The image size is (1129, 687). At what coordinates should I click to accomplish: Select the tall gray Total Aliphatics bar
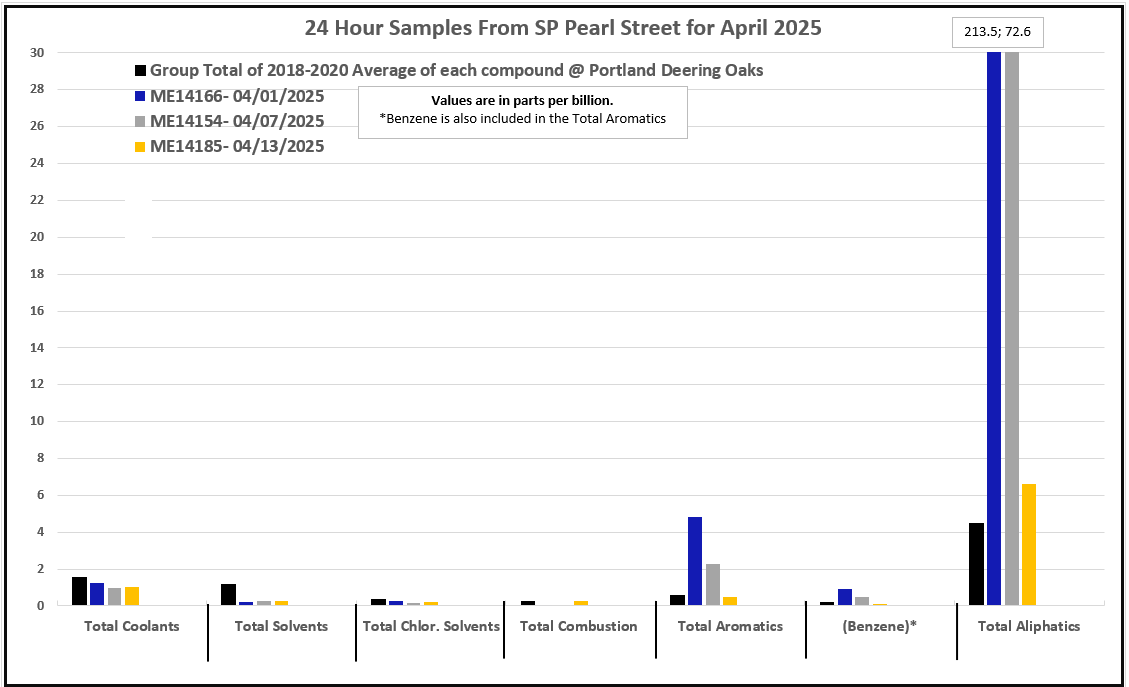pos(1012,328)
